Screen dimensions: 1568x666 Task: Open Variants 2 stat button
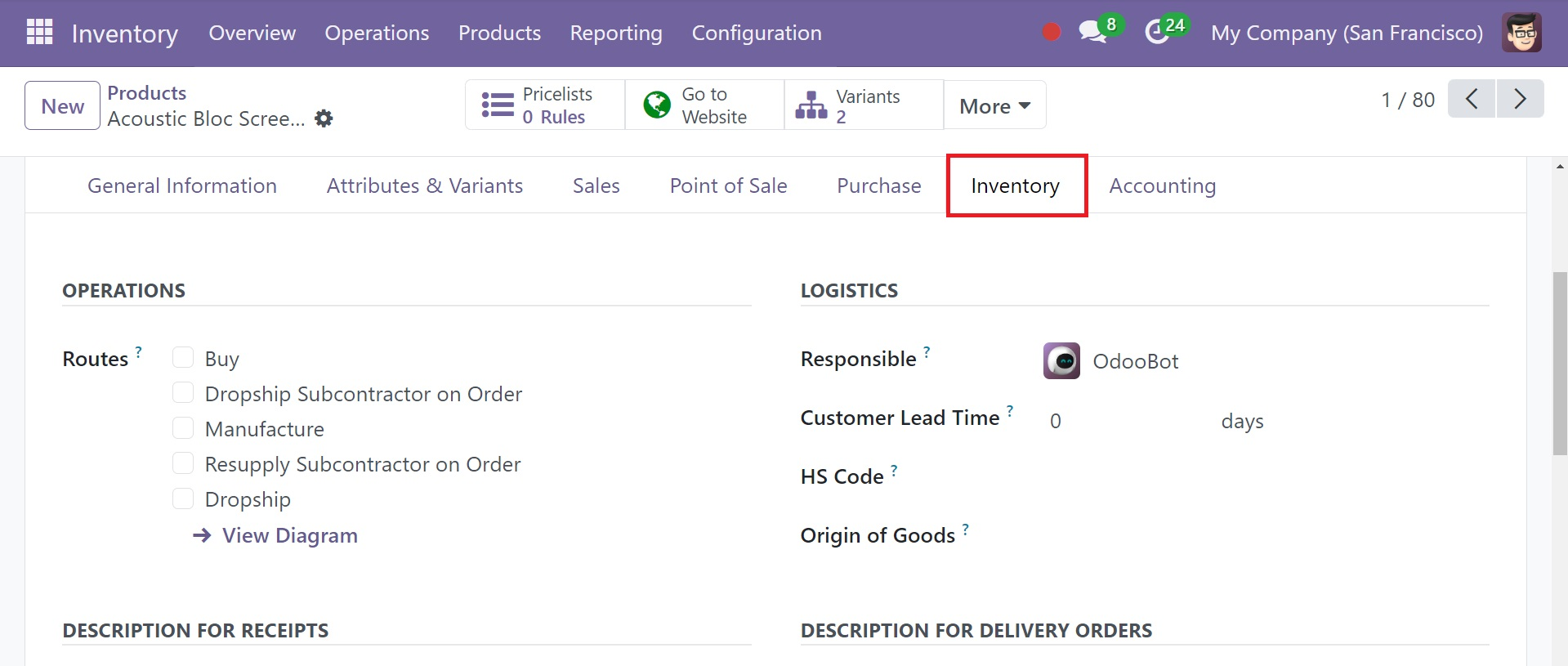click(864, 105)
